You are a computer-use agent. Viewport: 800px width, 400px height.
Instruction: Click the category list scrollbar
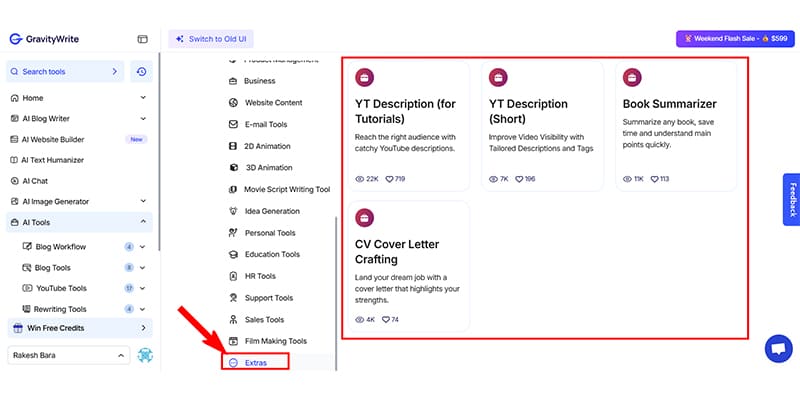[x=336, y=293]
